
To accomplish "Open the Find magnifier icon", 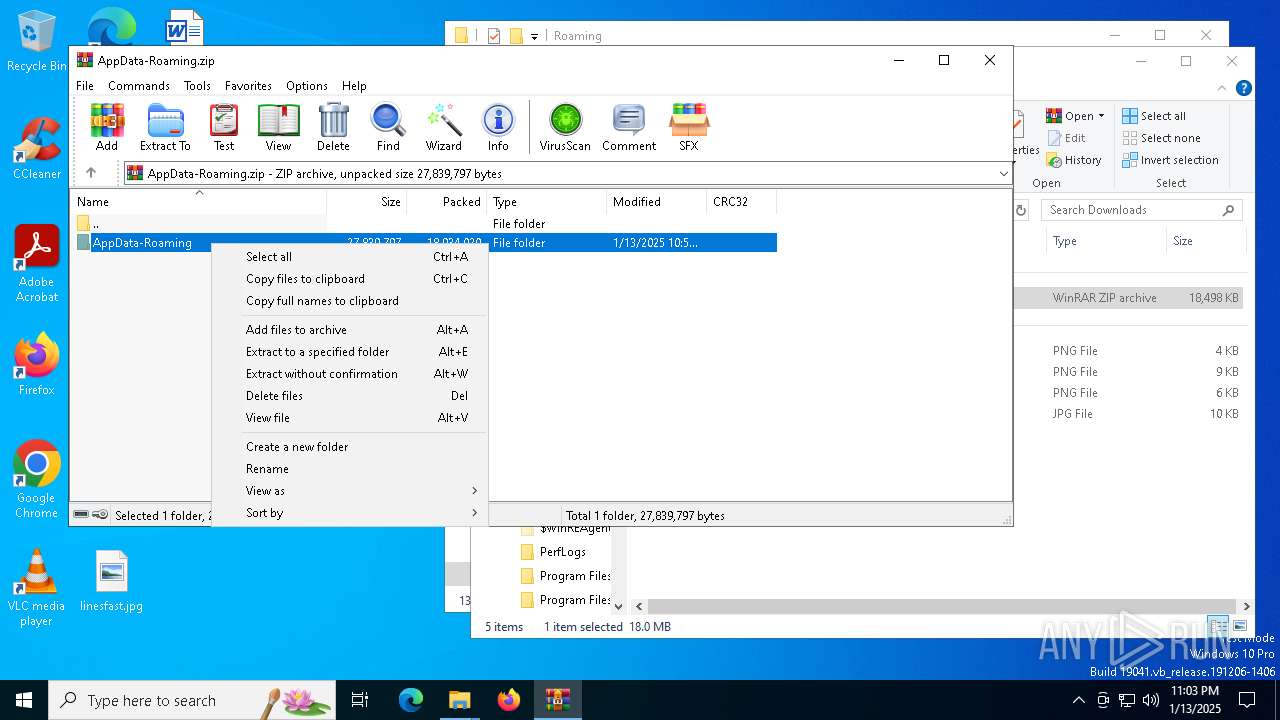I will [x=388, y=127].
